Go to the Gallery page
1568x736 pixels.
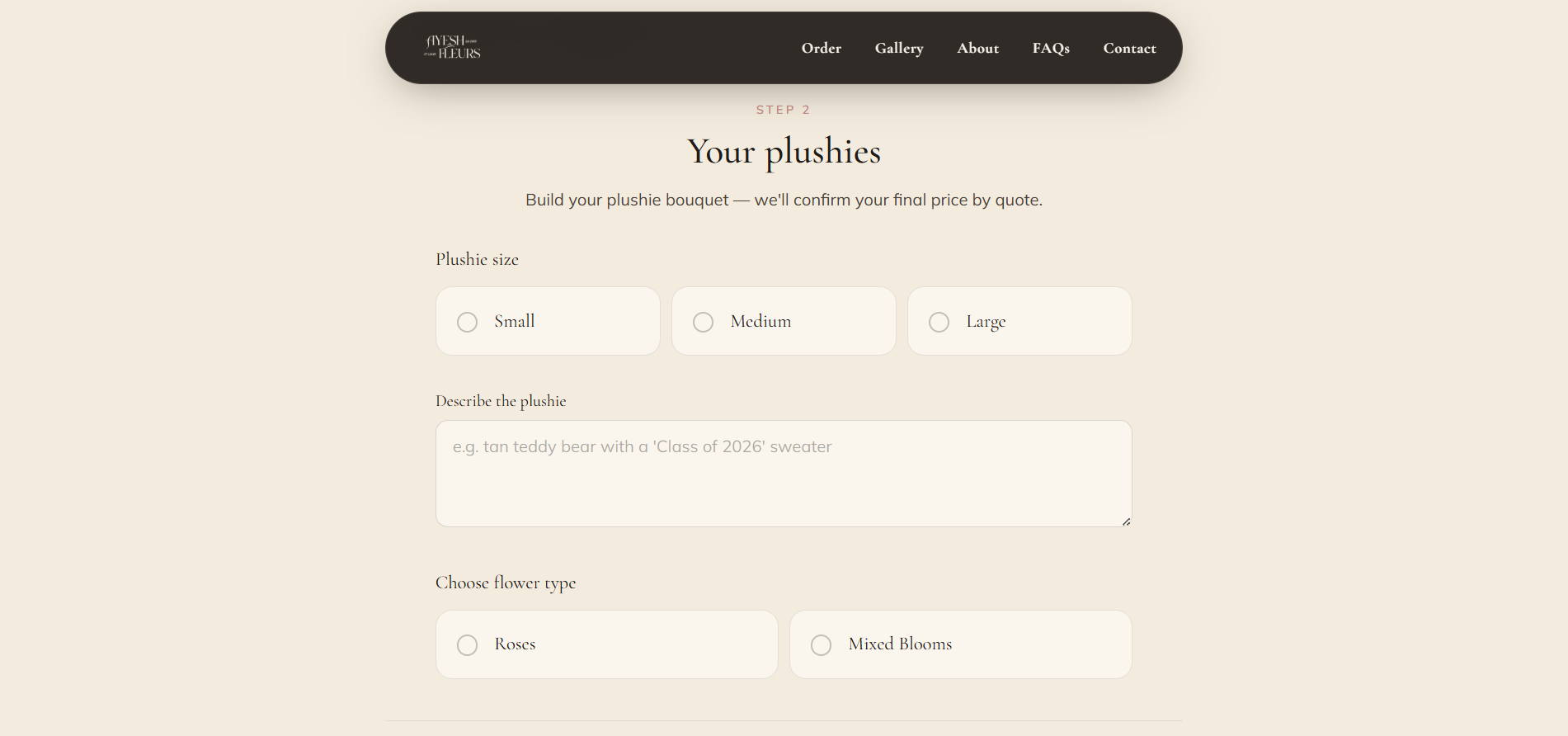point(899,49)
